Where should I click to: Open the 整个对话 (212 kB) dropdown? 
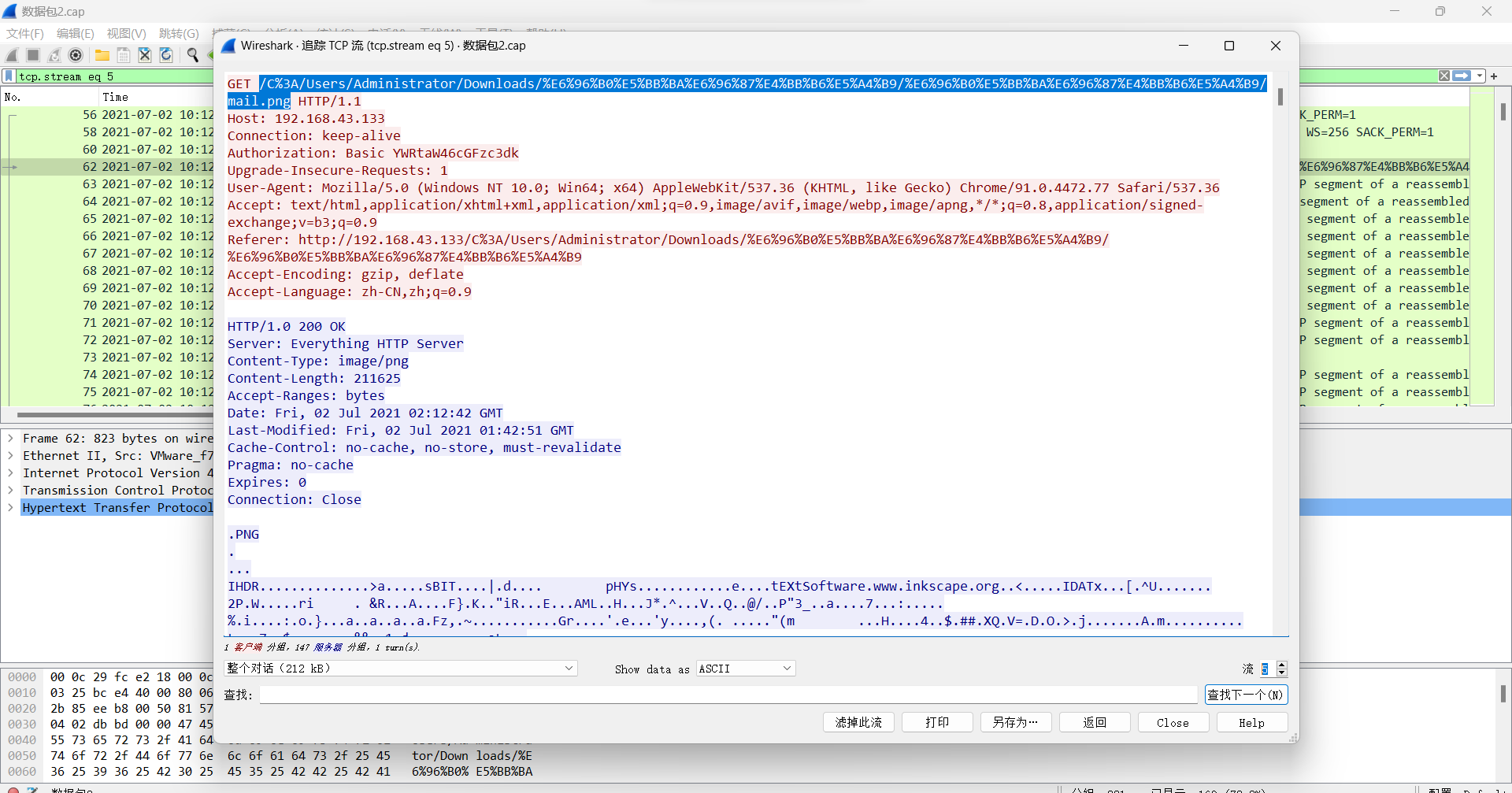(400, 669)
